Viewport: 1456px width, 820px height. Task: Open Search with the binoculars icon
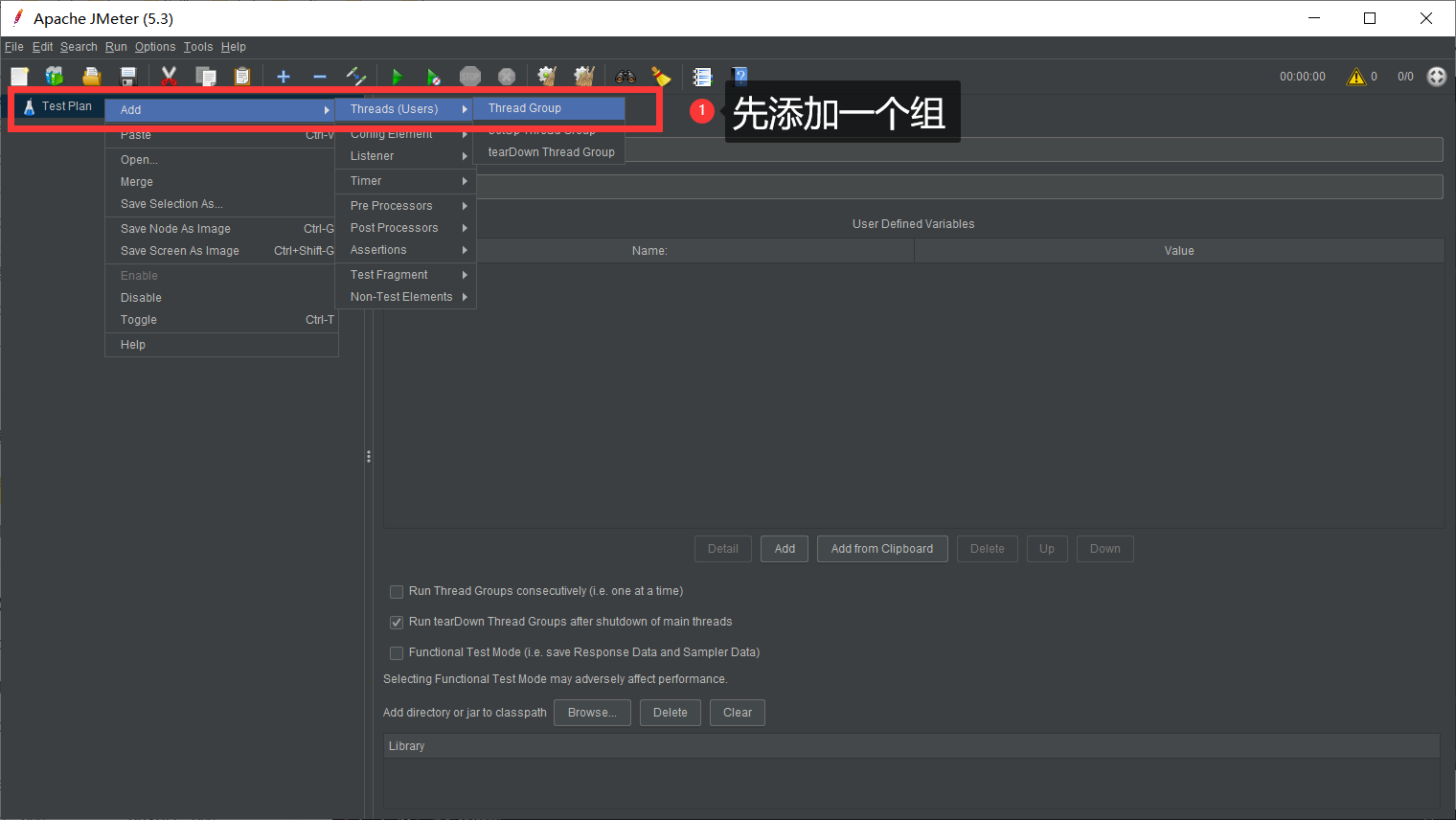[626, 77]
